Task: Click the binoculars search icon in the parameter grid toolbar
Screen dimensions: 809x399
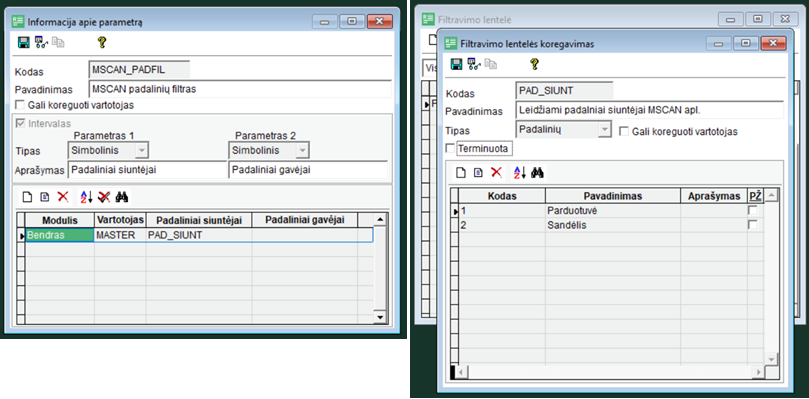Action: (x=122, y=197)
